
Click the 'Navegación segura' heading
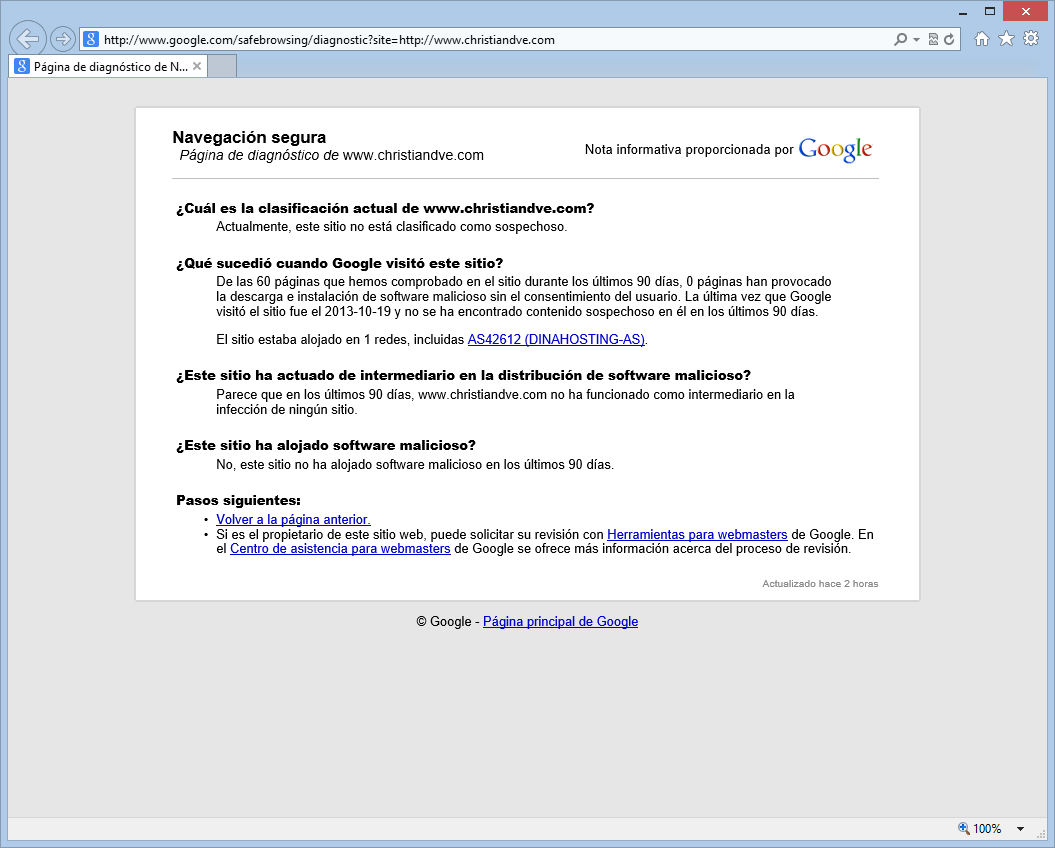[x=249, y=137]
